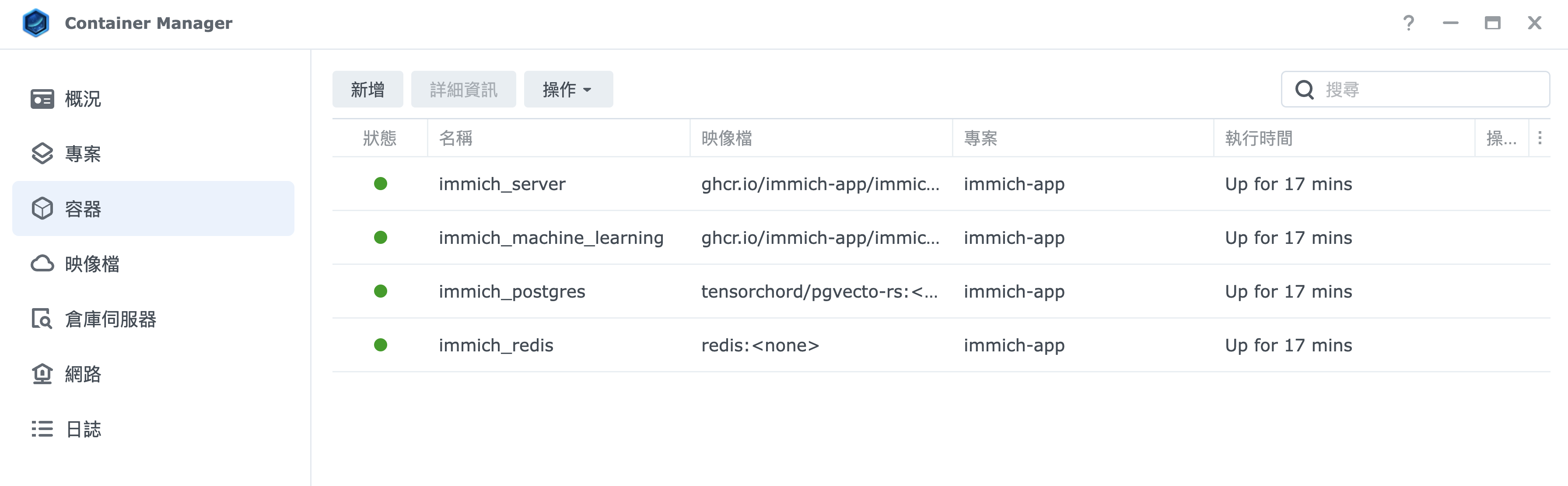Click the 倉庫伺服器 registry icon
Image resolution: width=1568 pixels, height=486 pixels.
pos(42,318)
